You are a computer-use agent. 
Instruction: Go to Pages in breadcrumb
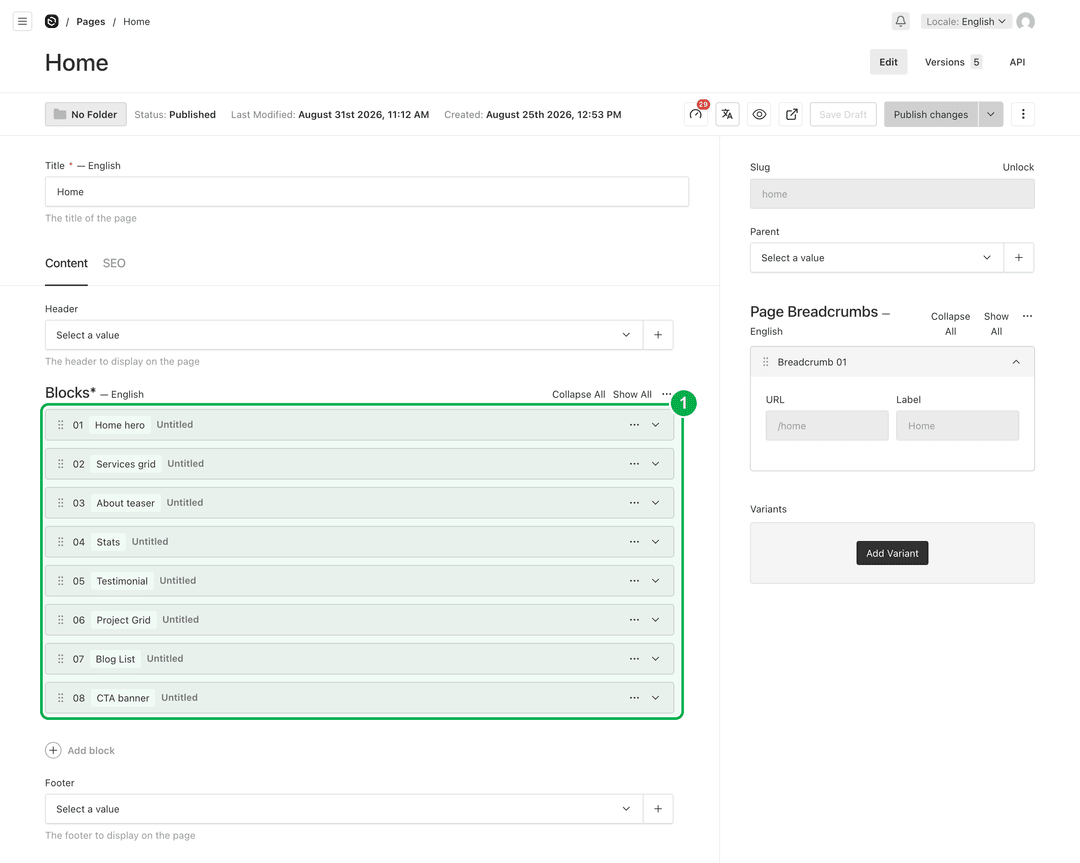click(91, 21)
